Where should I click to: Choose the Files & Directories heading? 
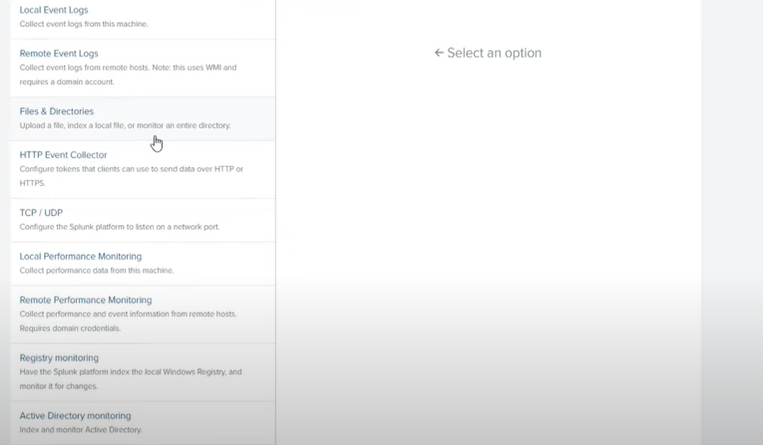click(x=57, y=111)
